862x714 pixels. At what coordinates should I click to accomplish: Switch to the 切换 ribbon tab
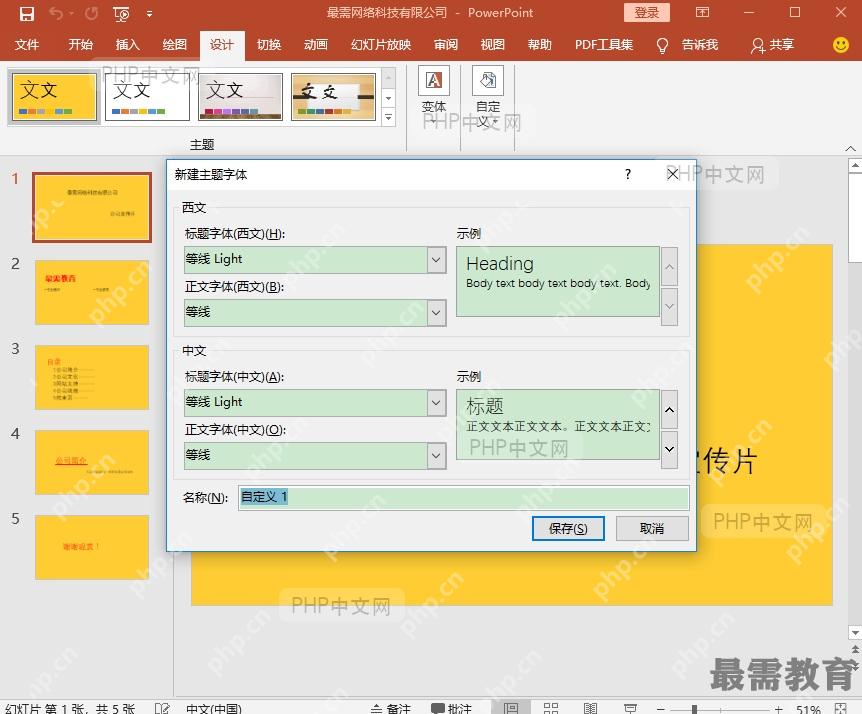[269, 45]
